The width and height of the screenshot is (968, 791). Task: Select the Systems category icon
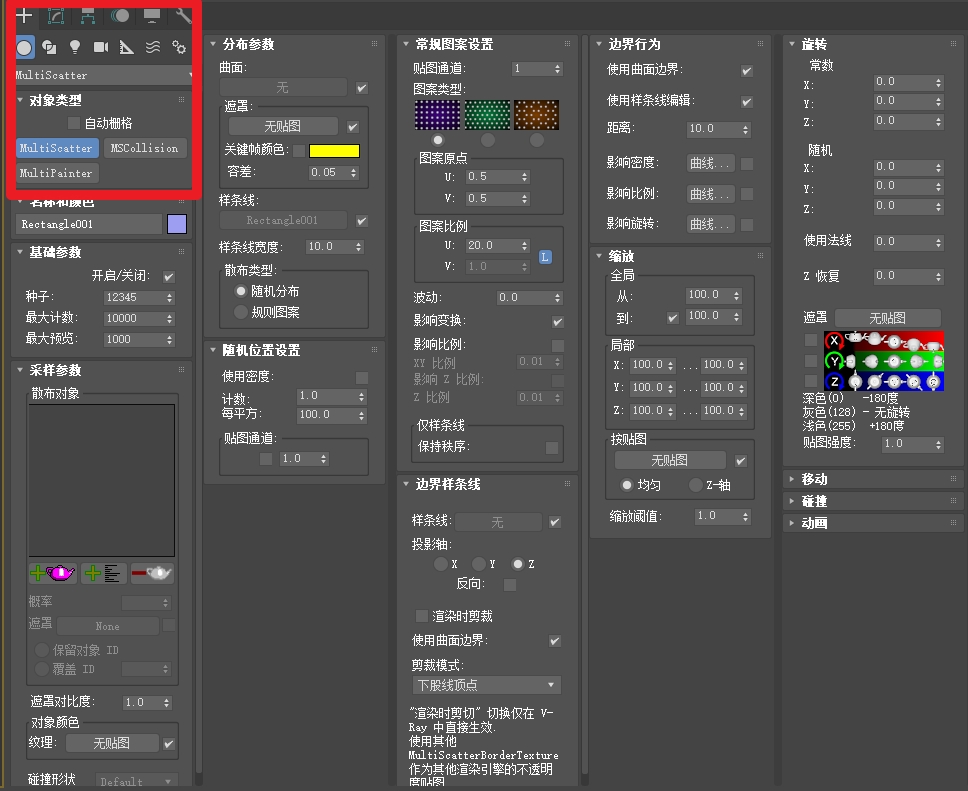[x=178, y=47]
